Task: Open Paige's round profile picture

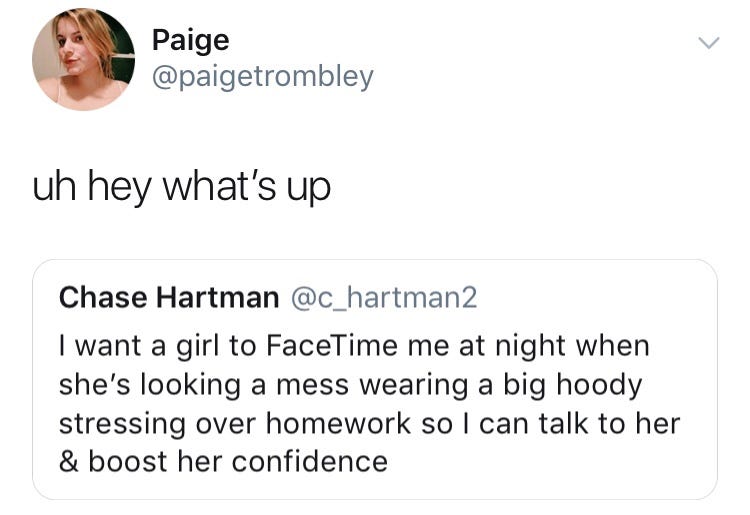Action: tap(83, 59)
